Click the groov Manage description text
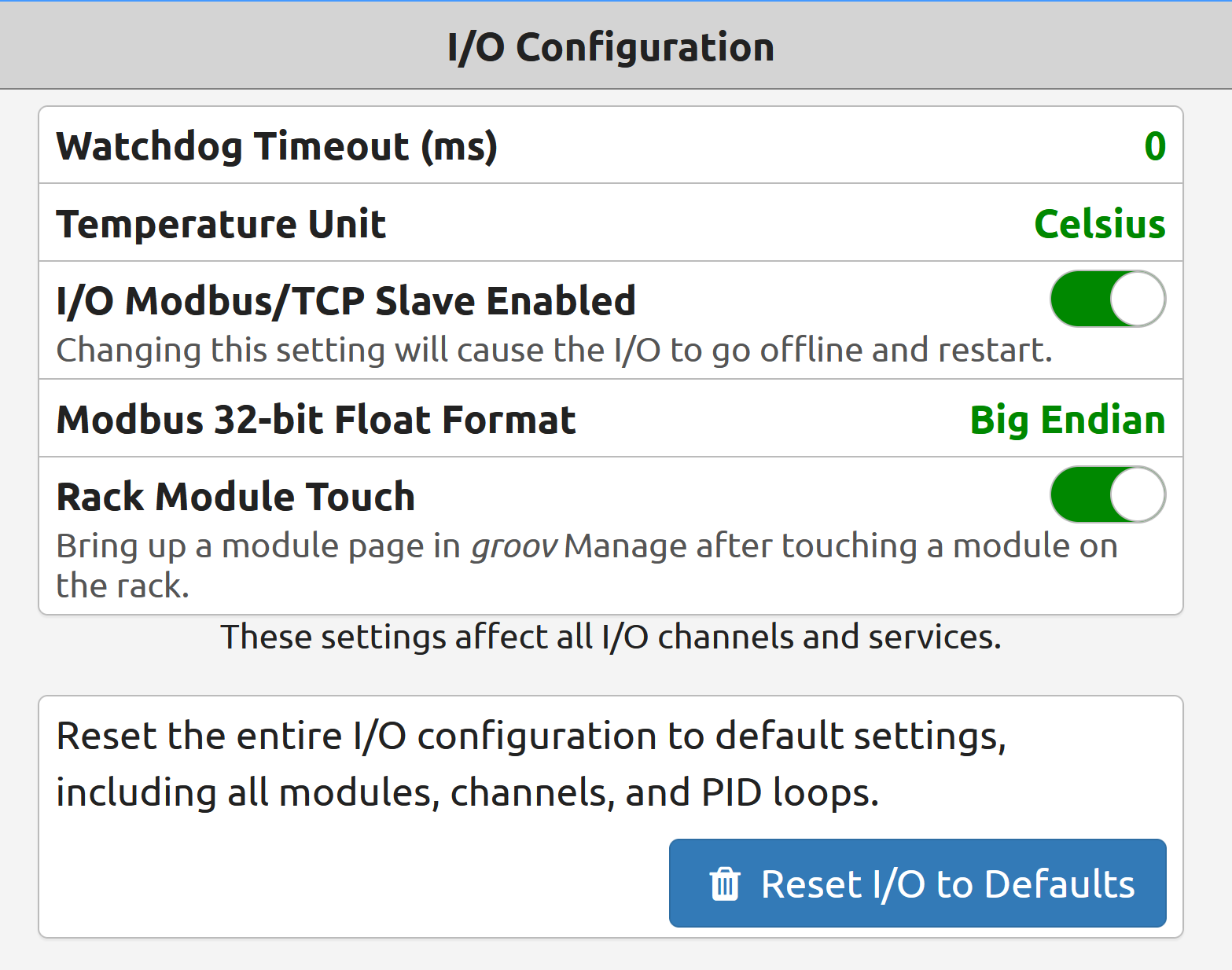Viewport: 1232px width, 970px height. [587, 565]
